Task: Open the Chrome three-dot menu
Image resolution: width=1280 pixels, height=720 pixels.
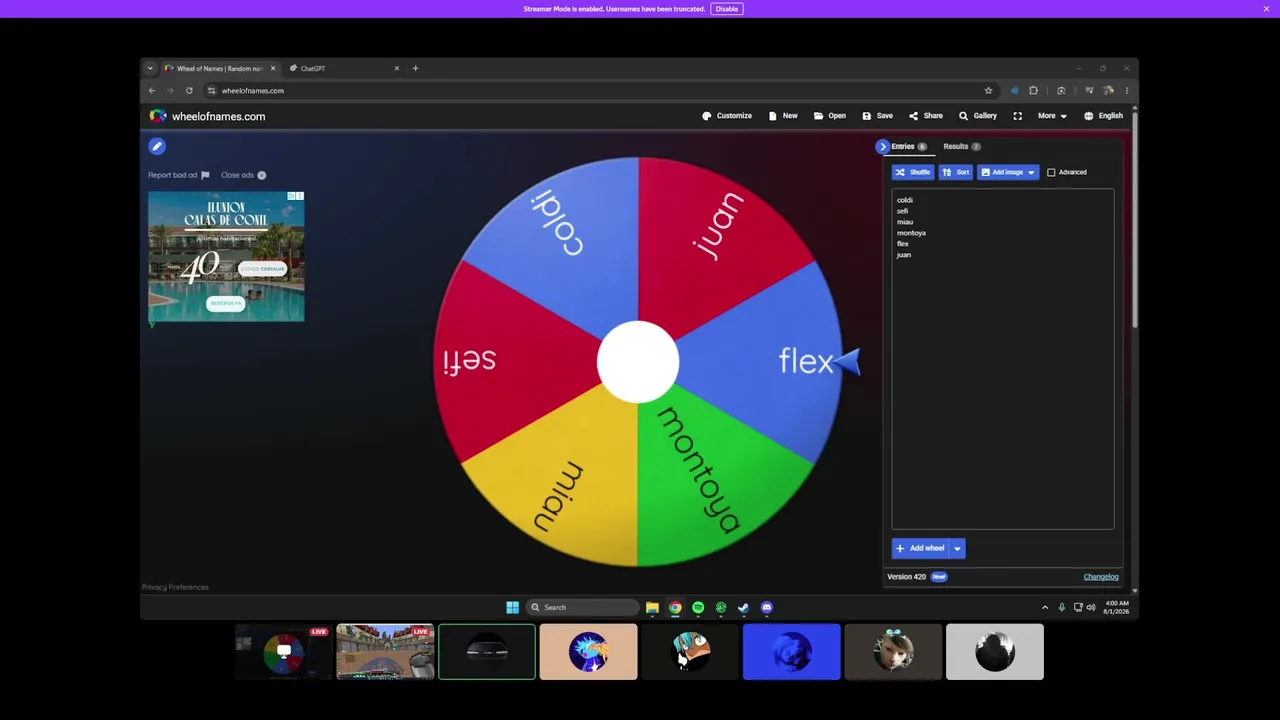Action: (x=1126, y=90)
